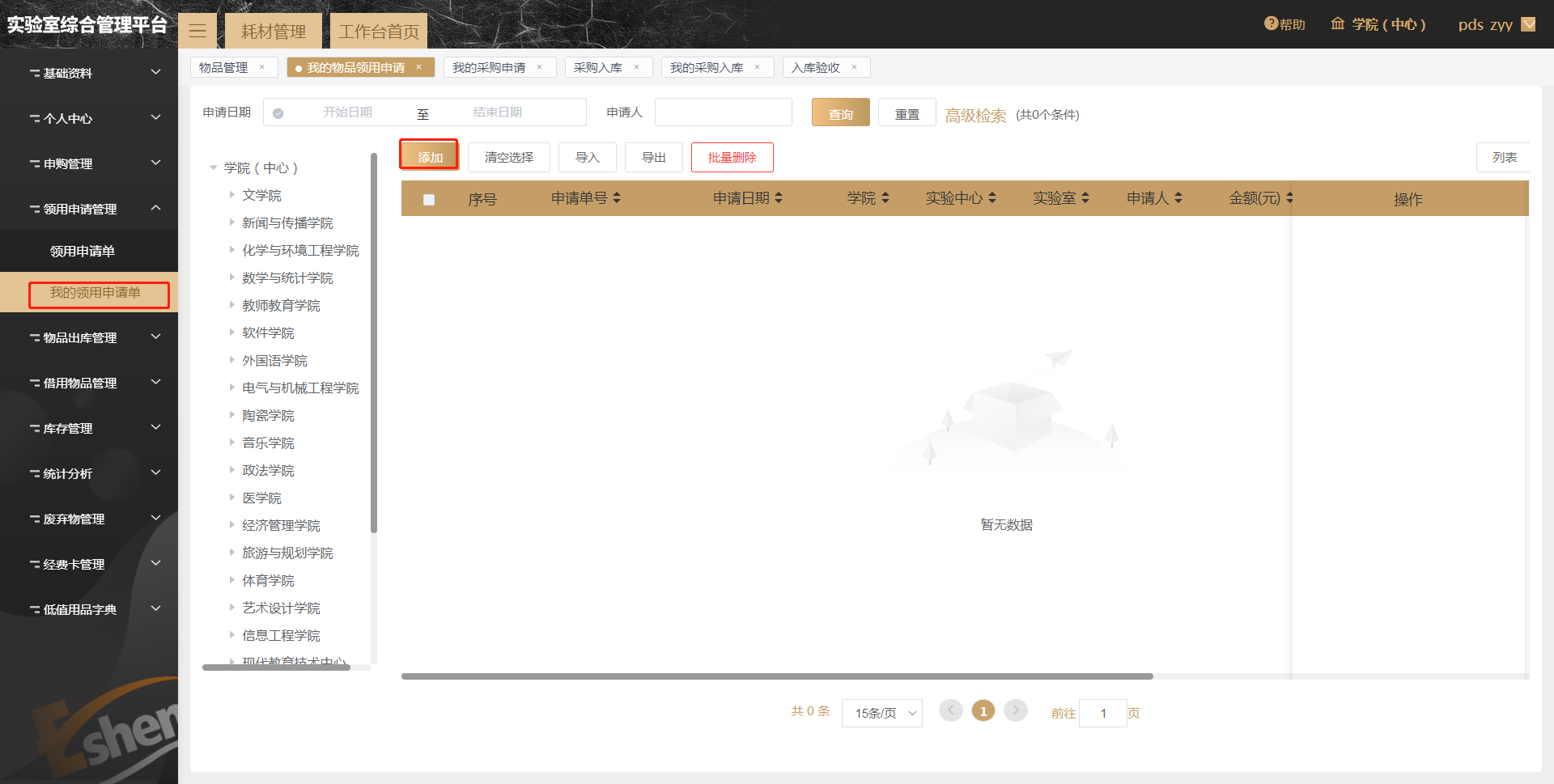This screenshot has width=1554, height=784.
Task: Expand the 文学院 tree node
Action: coord(231,195)
